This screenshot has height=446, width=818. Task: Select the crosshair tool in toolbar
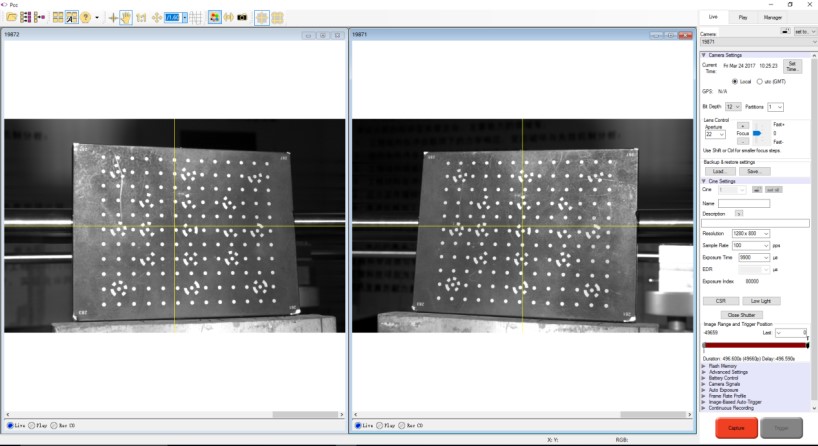coord(113,18)
